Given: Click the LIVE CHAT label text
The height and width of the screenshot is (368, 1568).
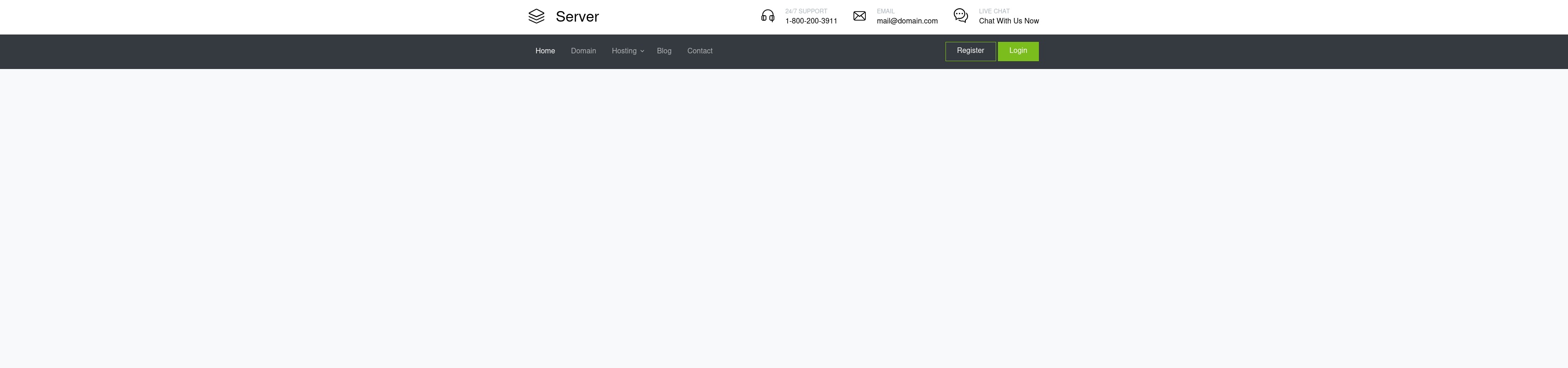Looking at the screenshot, I should (x=994, y=11).
